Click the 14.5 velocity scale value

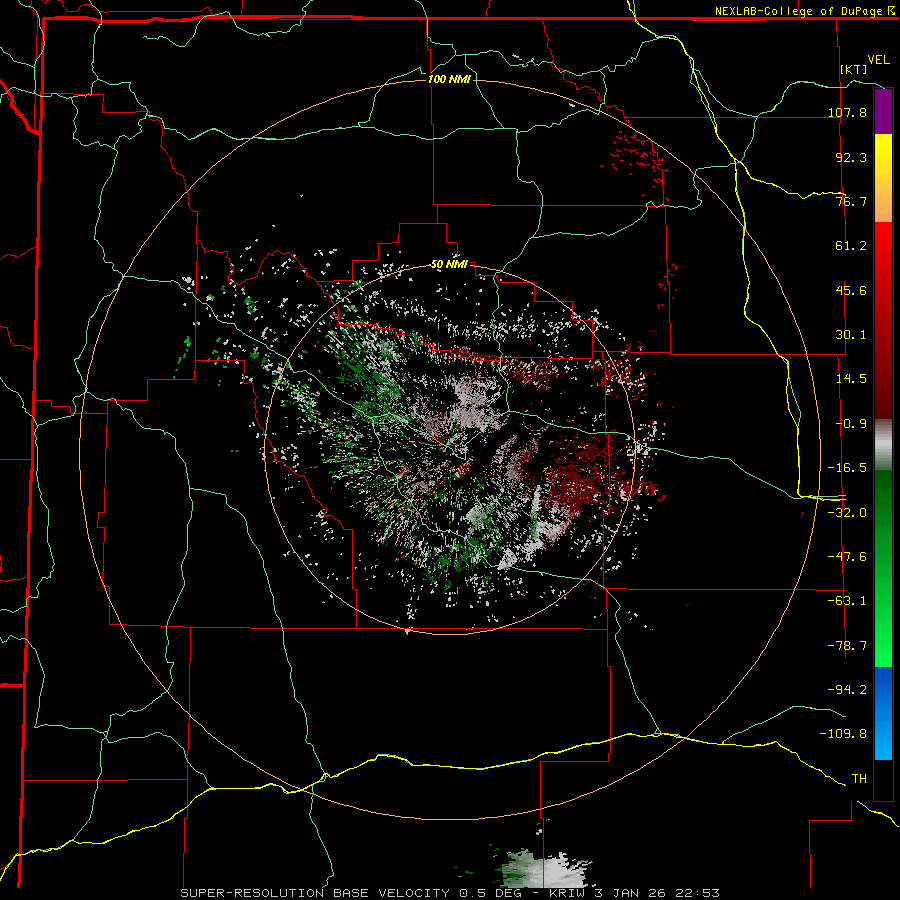point(851,379)
